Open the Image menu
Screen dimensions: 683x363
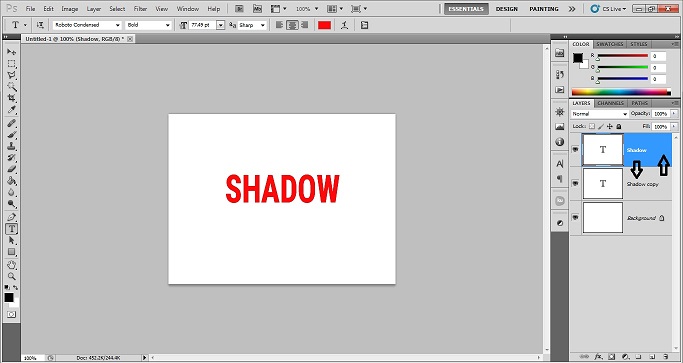tap(70, 9)
